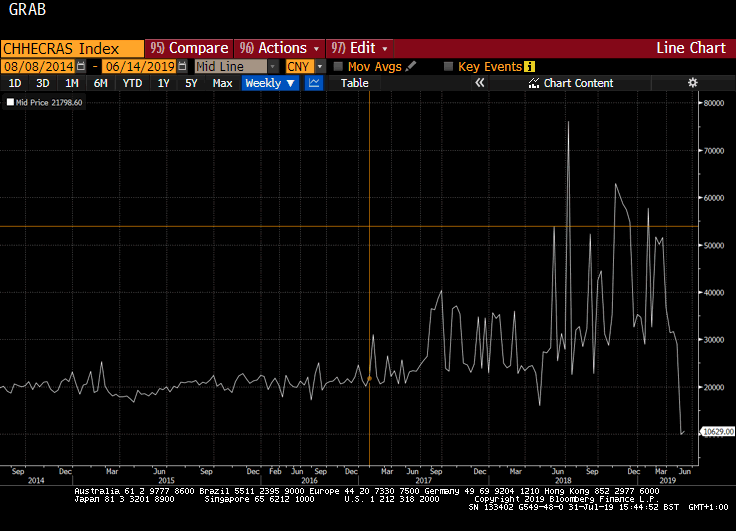The image size is (736, 531).
Task: Toggle Mid Price legend series box
Action: pyautogui.click(x=10, y=102)
